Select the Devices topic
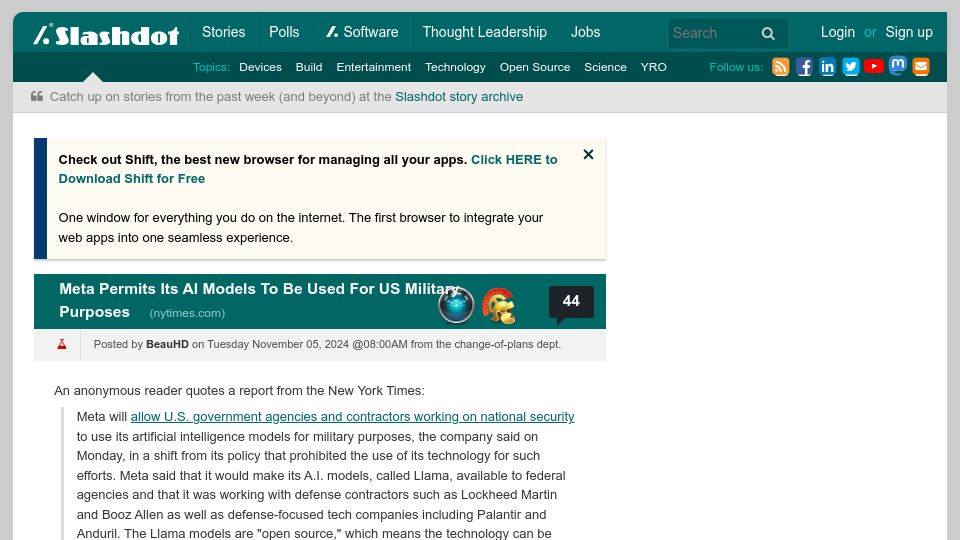Screen dimensions: 960x540 260,67
